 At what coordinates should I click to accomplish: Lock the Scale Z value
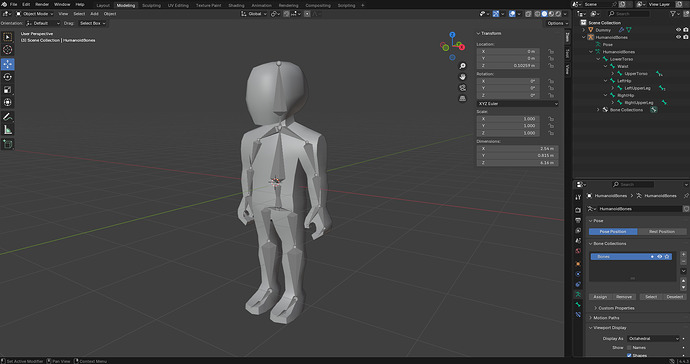pyautogui.click(x=551, y=133)
